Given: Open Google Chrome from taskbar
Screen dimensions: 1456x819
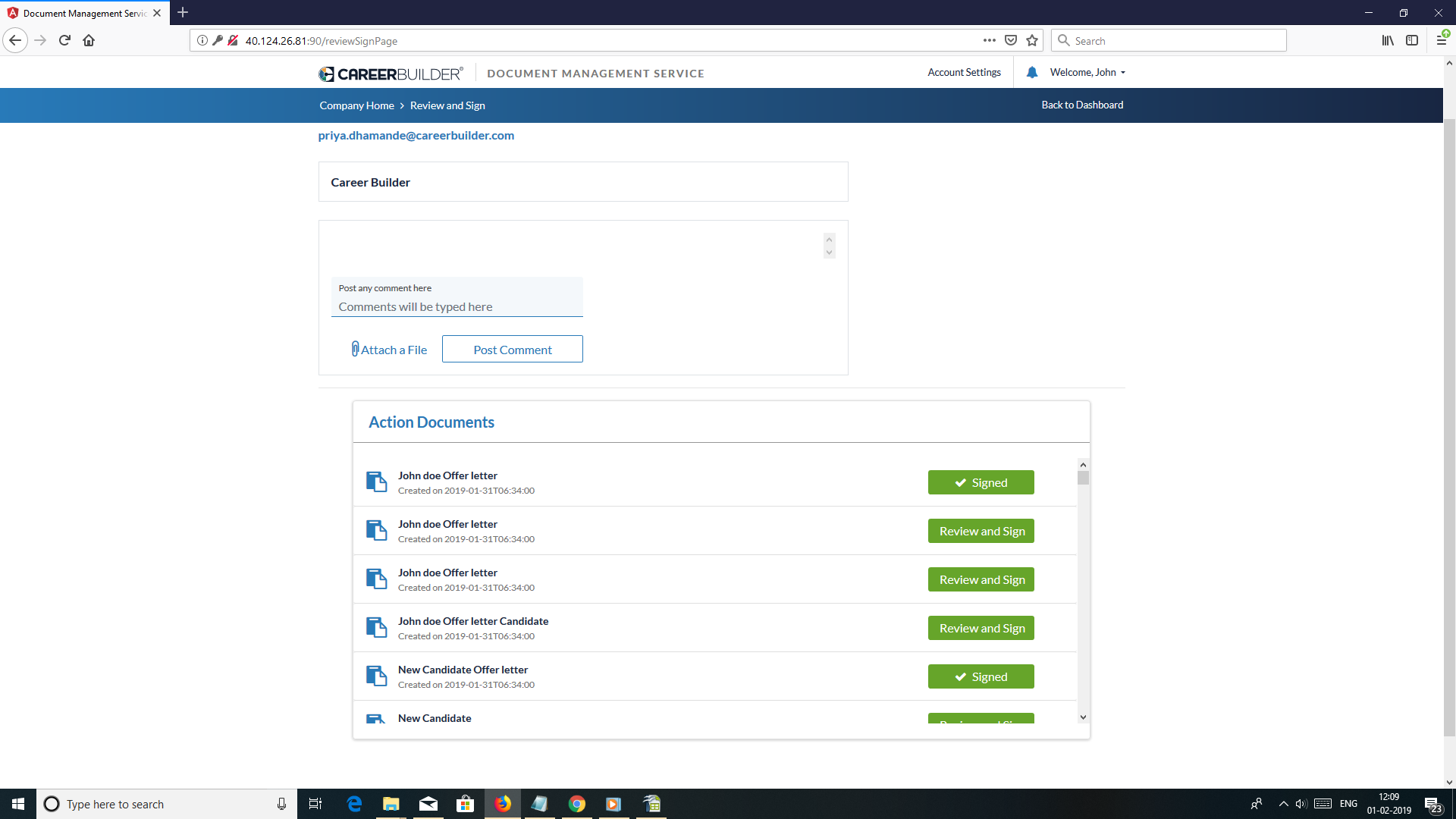Looking at the screenshot, I should (x=577, y=804).
